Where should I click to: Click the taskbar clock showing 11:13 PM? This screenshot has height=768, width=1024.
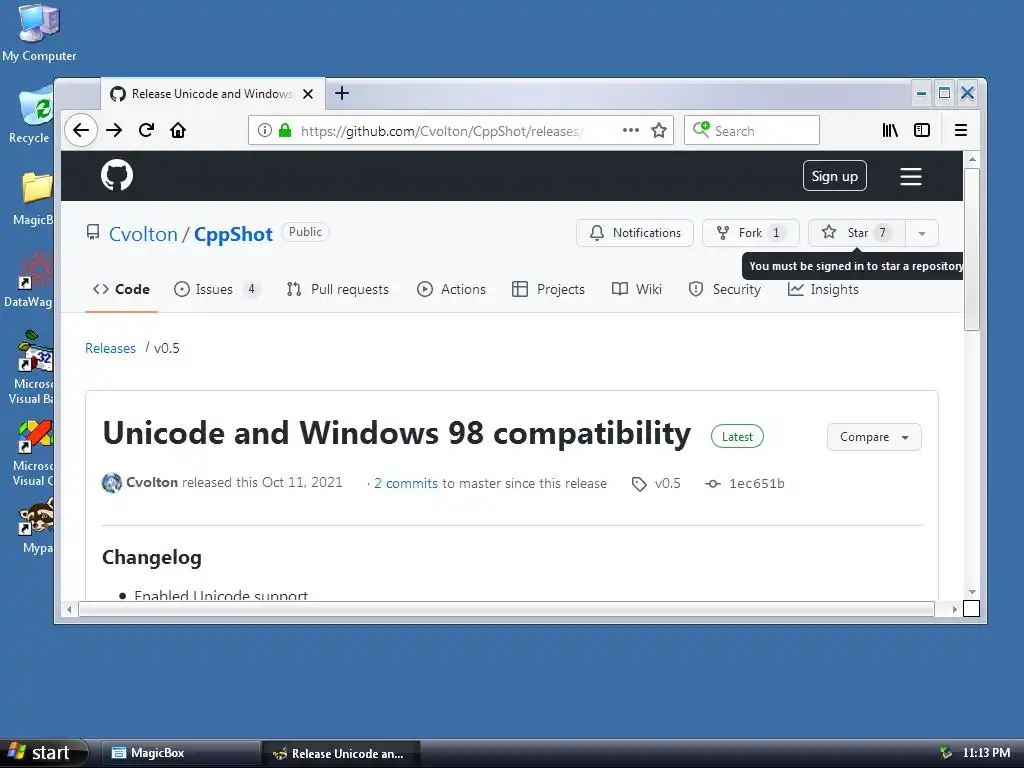pos(986,753)
